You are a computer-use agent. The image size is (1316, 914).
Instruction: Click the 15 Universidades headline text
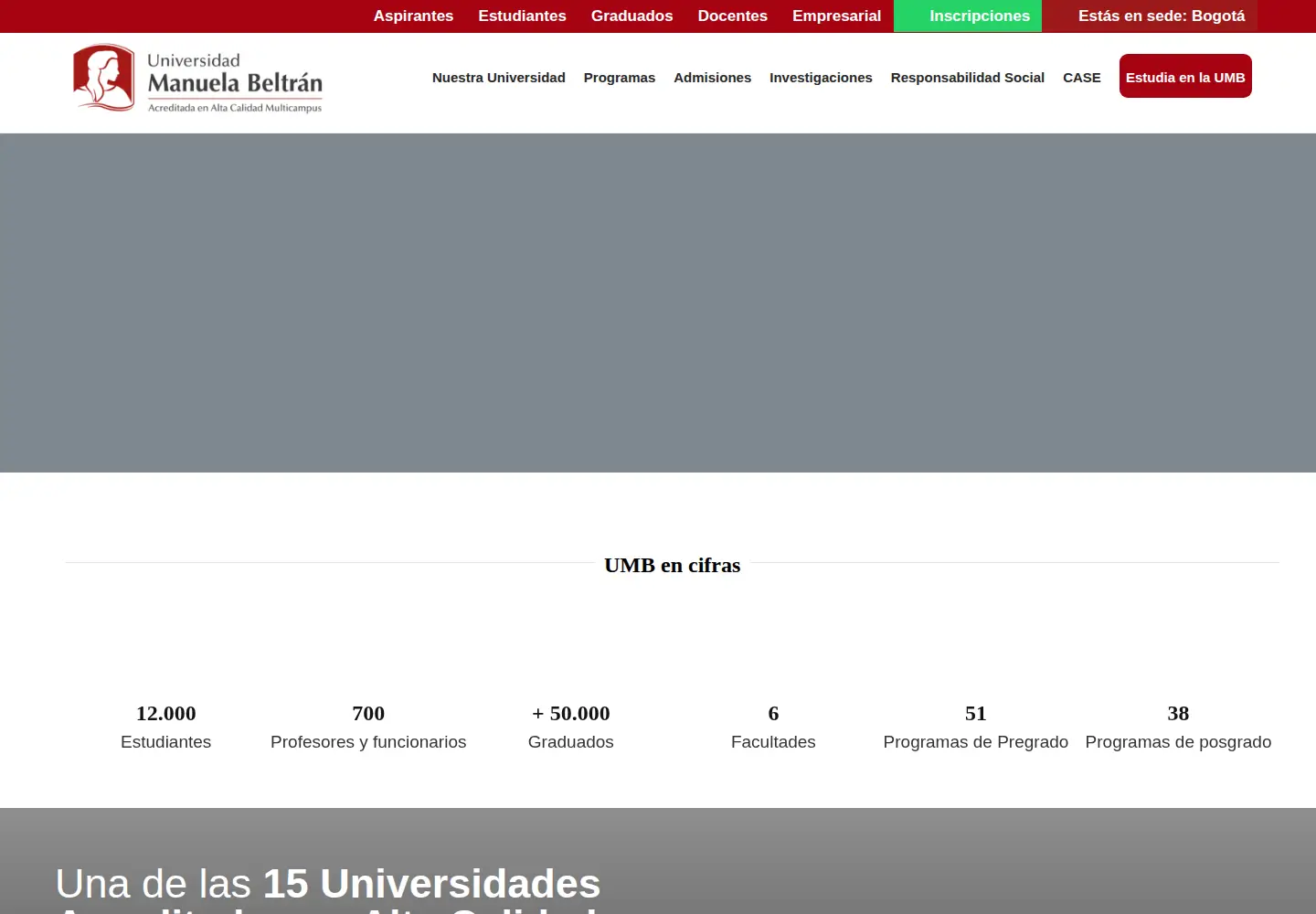[431, 884]
